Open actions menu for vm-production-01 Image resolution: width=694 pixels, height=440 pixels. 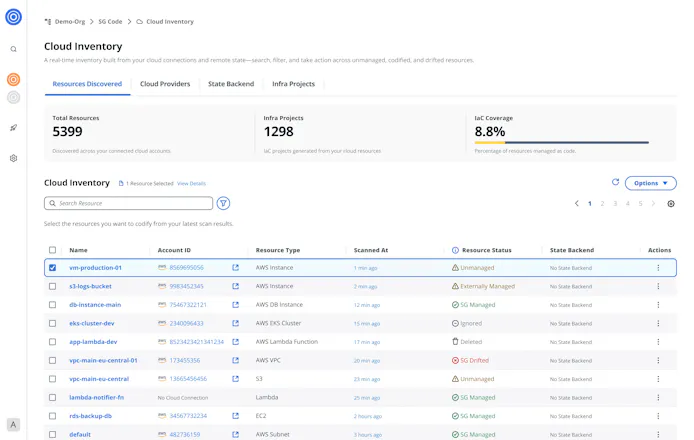click(x=658, y=268)
